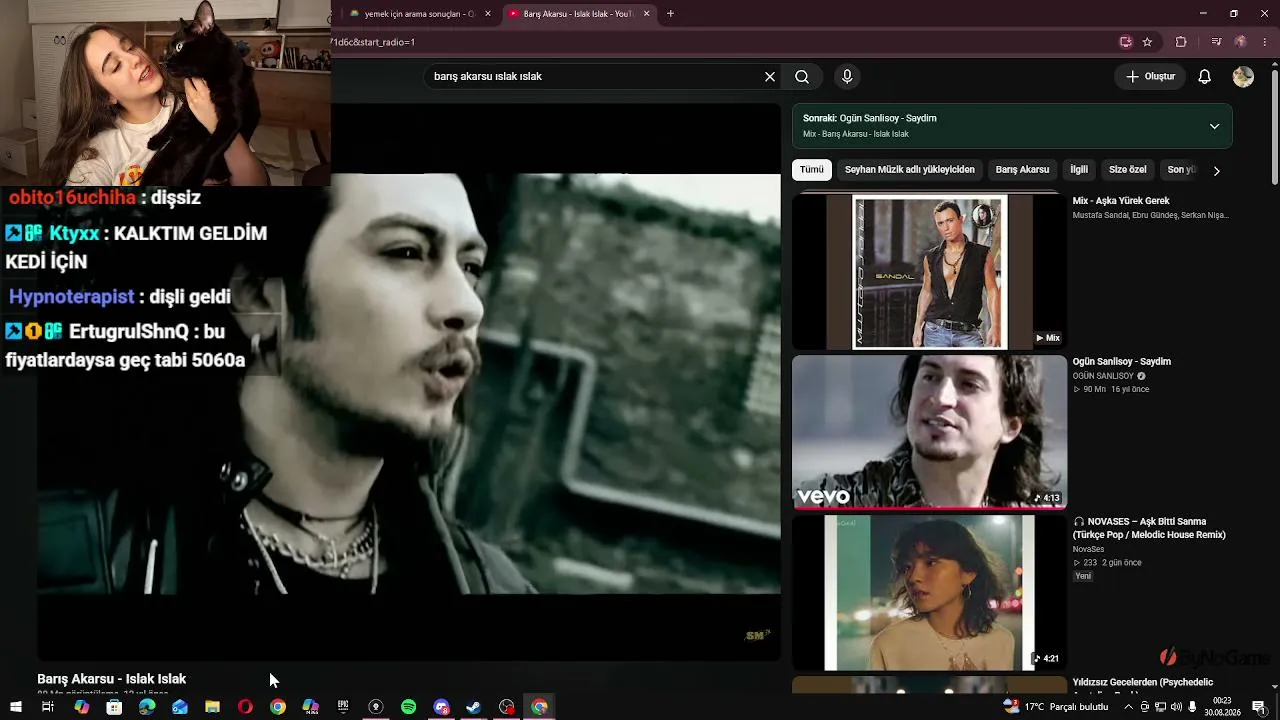
Task: Select the Tümü filter chip
Action: (x=812, y=170)
